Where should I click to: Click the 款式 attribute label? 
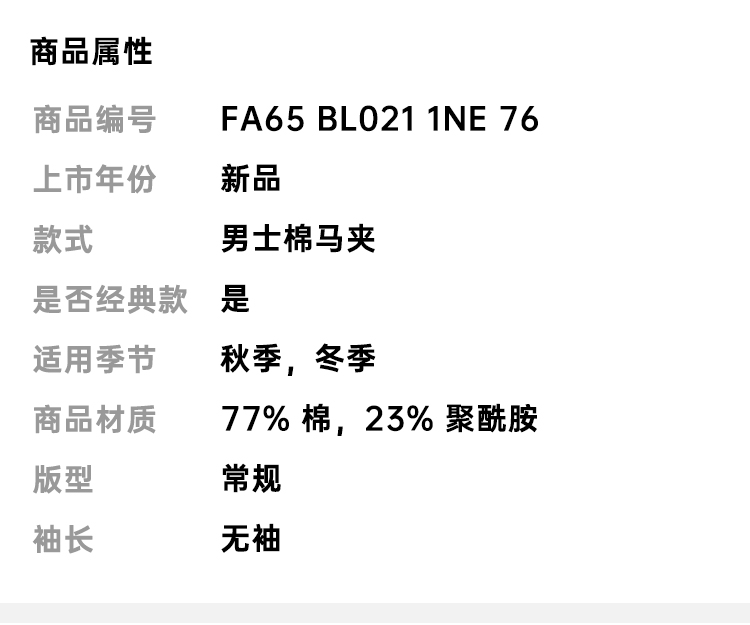pos(63,240)
